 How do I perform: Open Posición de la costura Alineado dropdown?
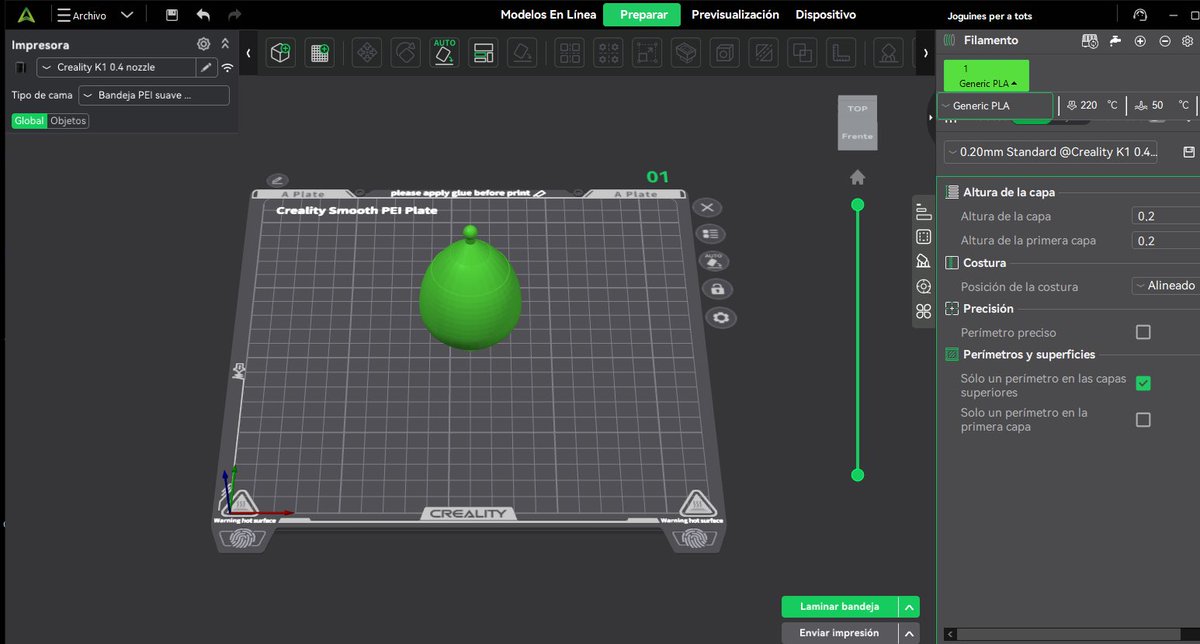click(1166, 286)
